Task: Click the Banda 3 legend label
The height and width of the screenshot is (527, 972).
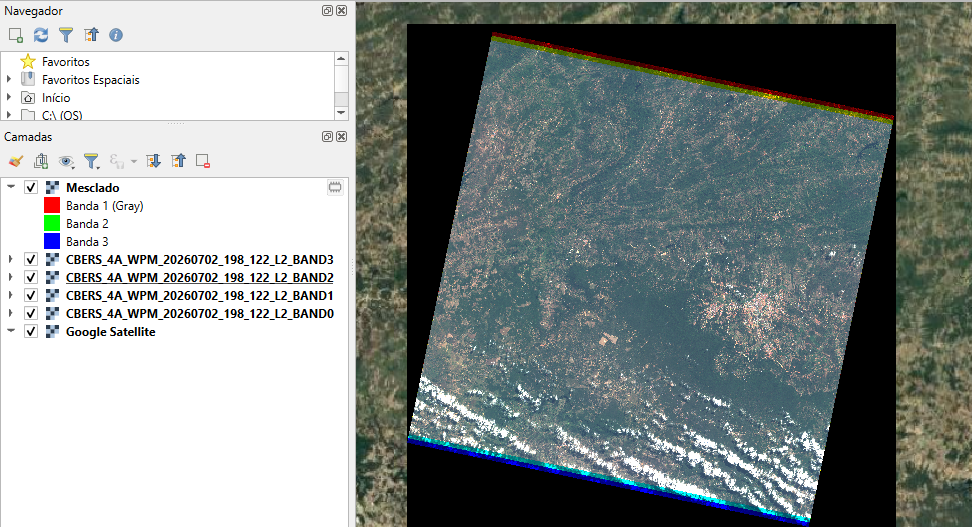Action: point(87,241)
